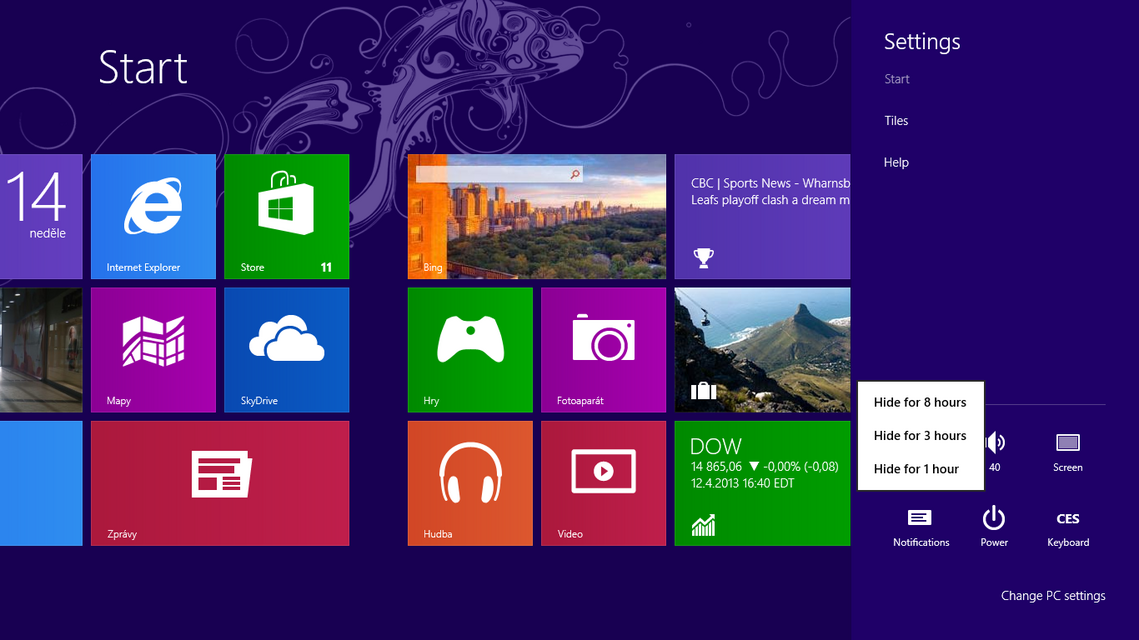Open Tiles in Settings pane

896,121
